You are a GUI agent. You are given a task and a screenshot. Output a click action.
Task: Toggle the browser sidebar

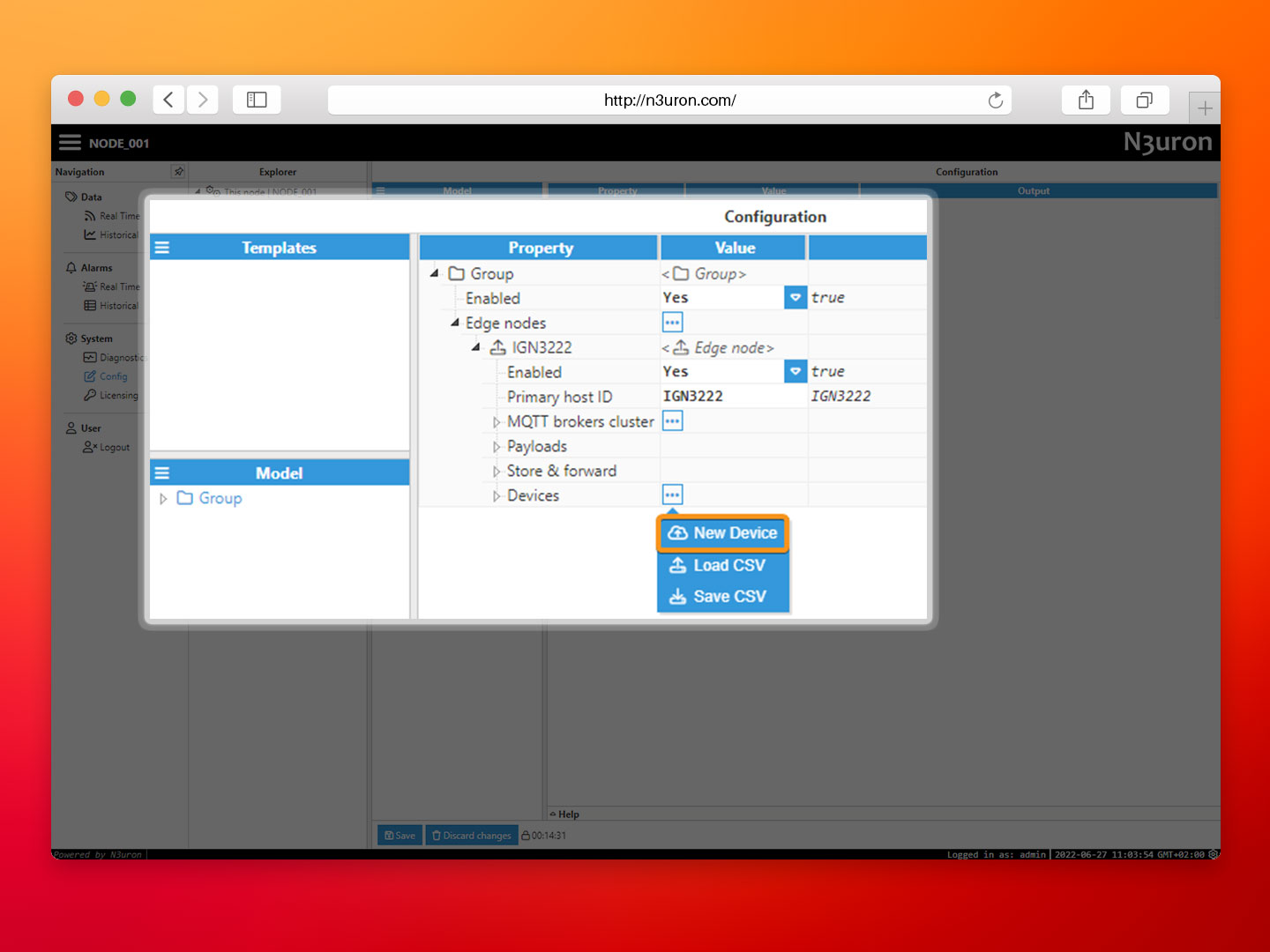pyautogui.click(x=257, y=100)
